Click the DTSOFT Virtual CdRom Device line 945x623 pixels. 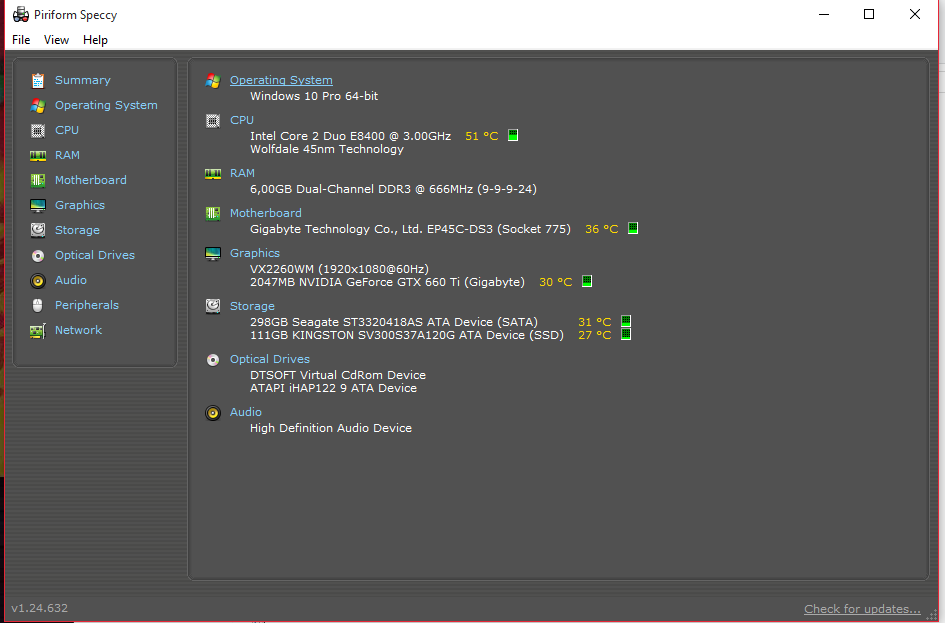click(338, 375)
